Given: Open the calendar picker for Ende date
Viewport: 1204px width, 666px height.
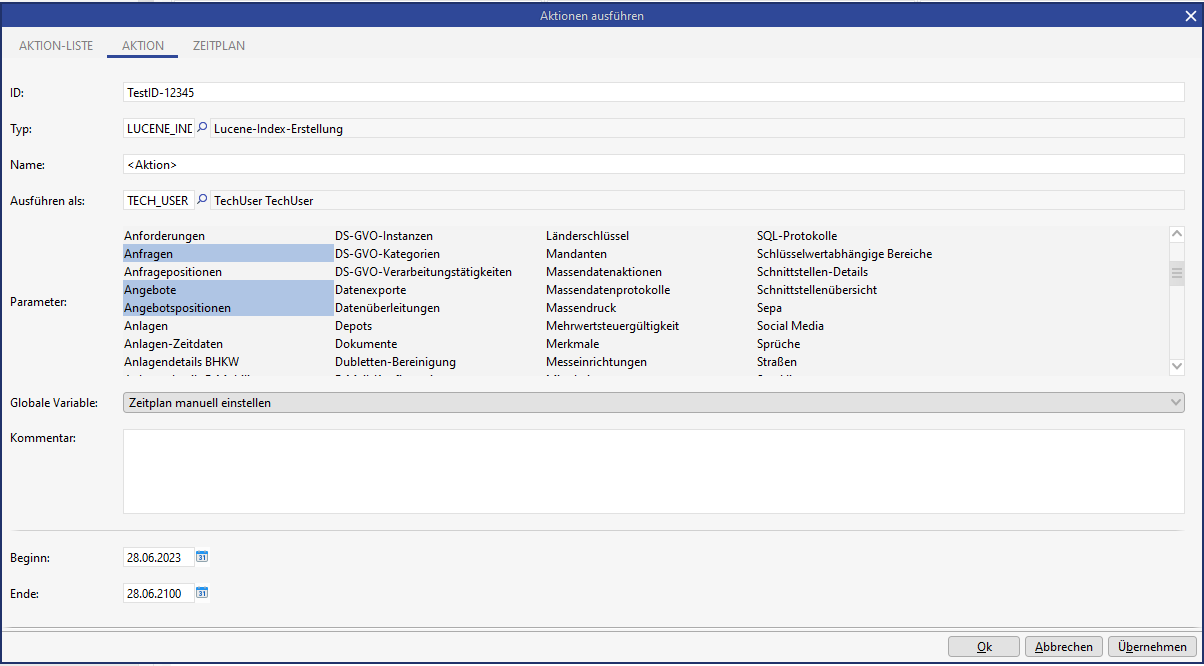Looking at the screenshot, I should coord(202,593).
